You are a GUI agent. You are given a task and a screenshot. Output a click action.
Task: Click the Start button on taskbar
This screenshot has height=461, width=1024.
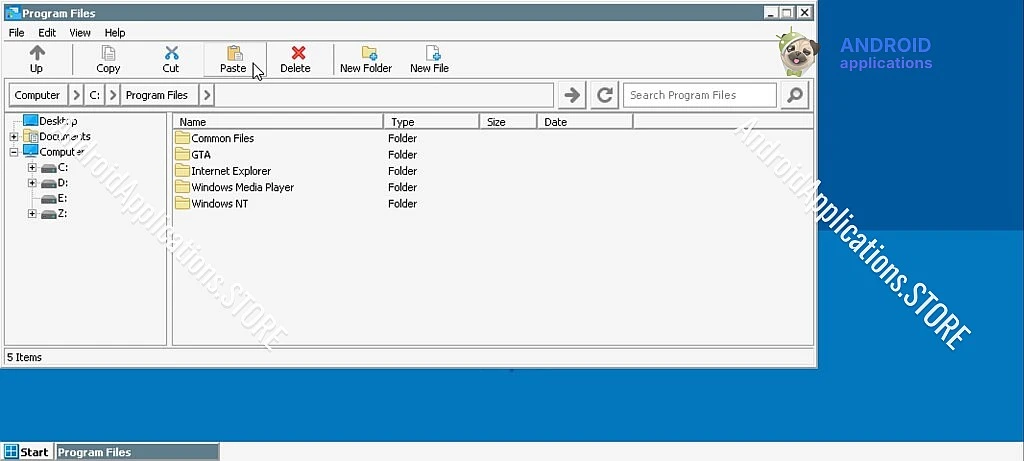coord(27,452)
